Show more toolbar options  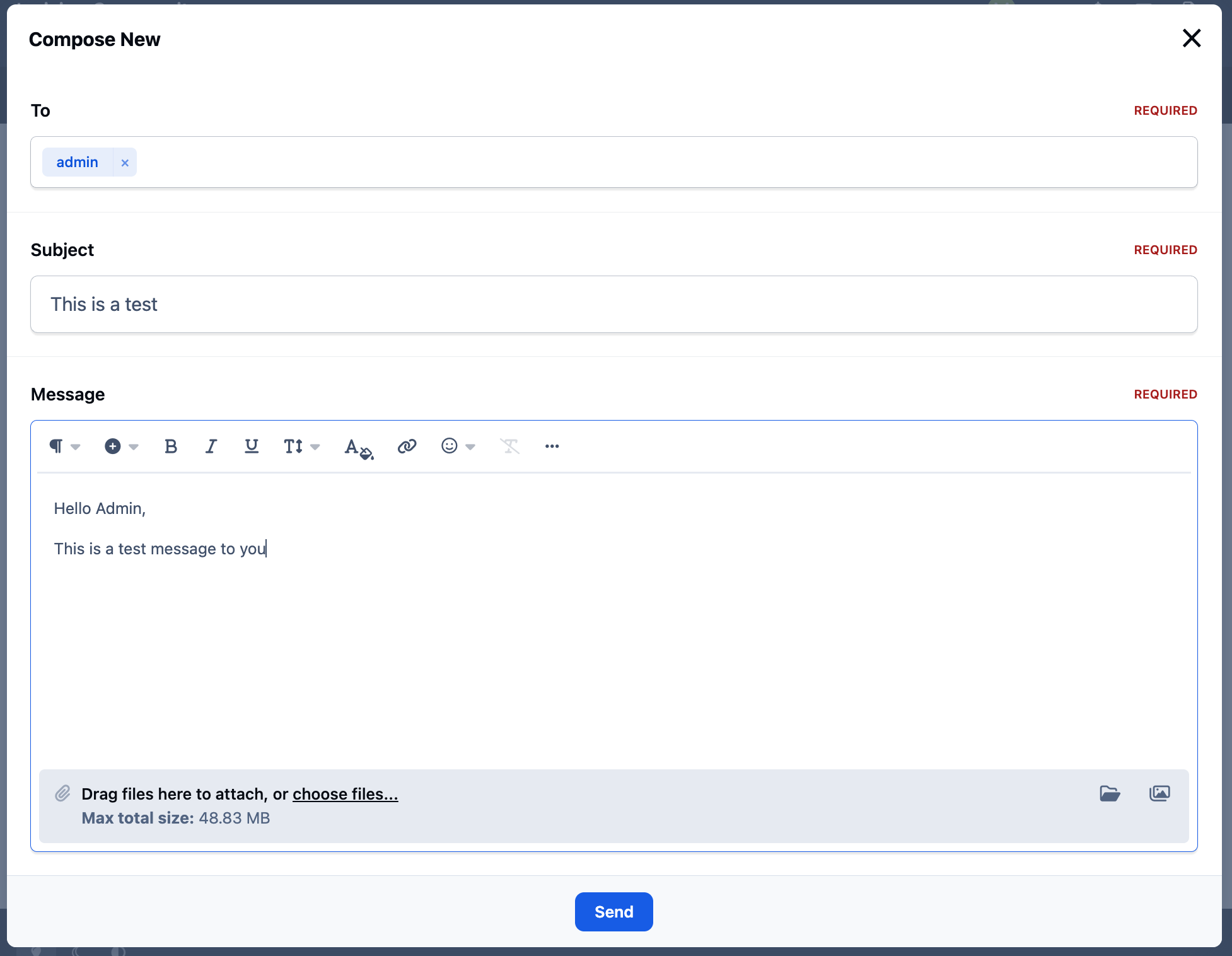(552, 446)
